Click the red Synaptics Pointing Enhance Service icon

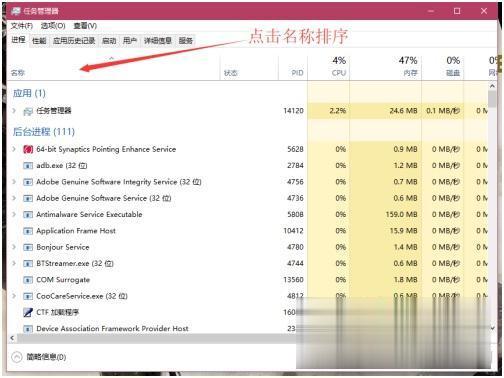28,149
